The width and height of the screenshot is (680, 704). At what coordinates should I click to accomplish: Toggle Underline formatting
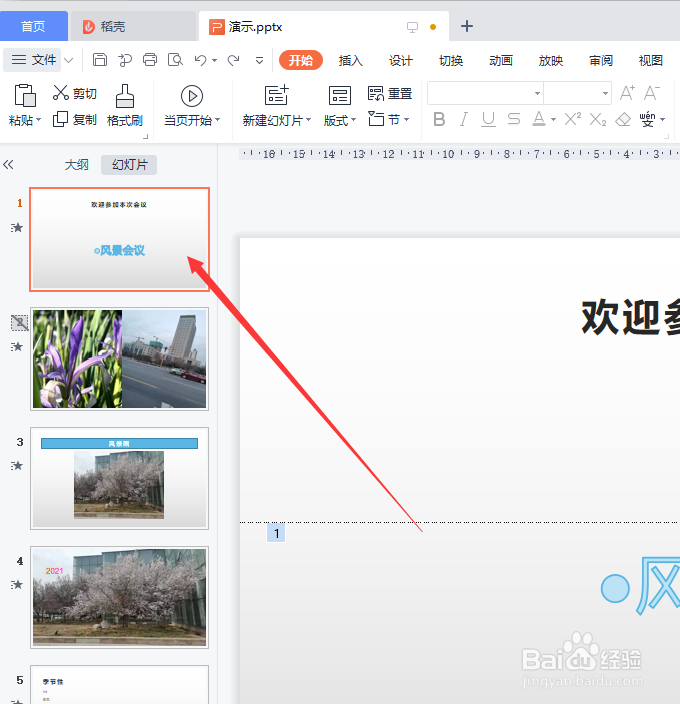point(488,119)
